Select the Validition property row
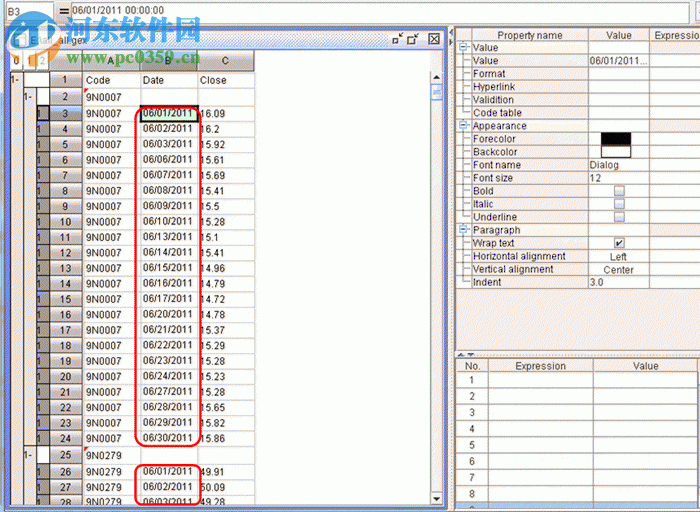This screenshot has width=700, height=512. [529, 100]
